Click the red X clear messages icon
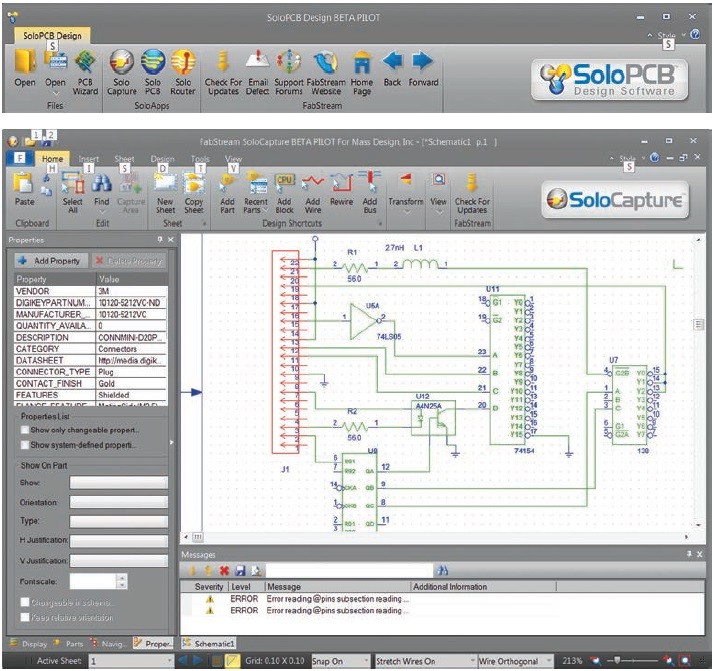Image resolution: width=714 pixels, height=671 pixels. click(224, 570)
